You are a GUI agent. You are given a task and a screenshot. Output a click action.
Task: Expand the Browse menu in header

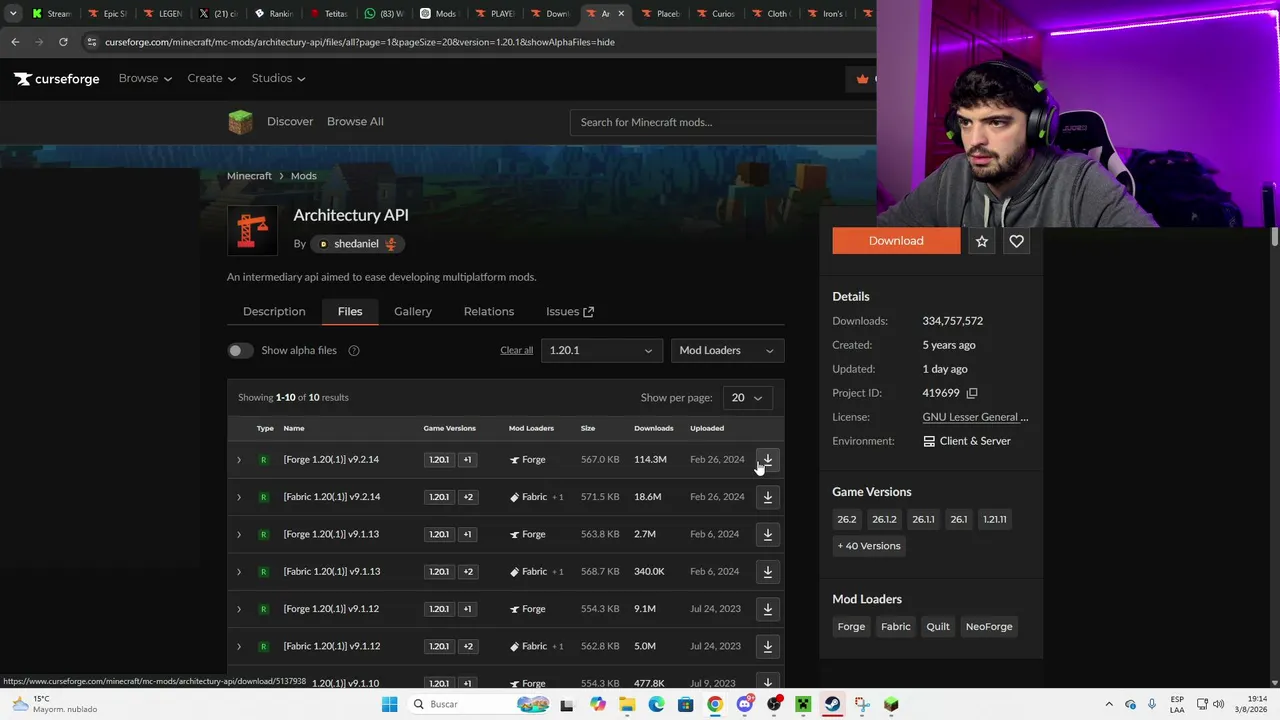[x=145, y=79]
